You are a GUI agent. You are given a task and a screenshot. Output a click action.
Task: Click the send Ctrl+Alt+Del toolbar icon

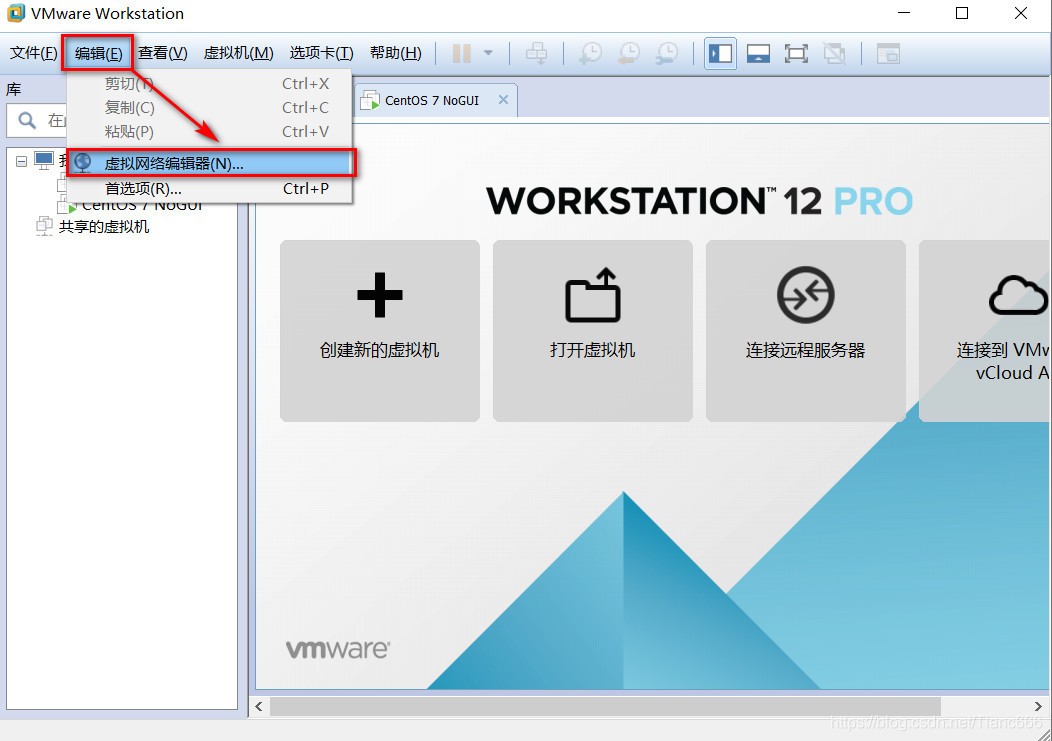click(x=536, y=53)
